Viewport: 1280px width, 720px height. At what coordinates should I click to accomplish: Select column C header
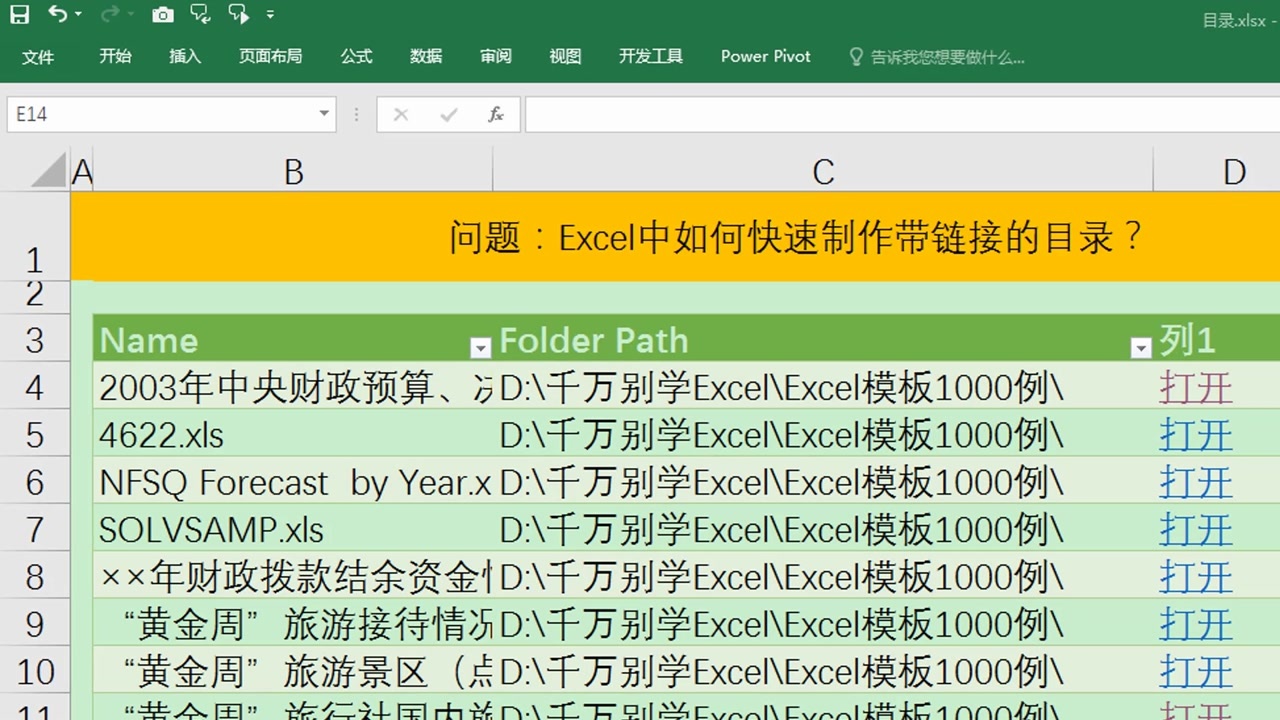click(x=823, y=172)
